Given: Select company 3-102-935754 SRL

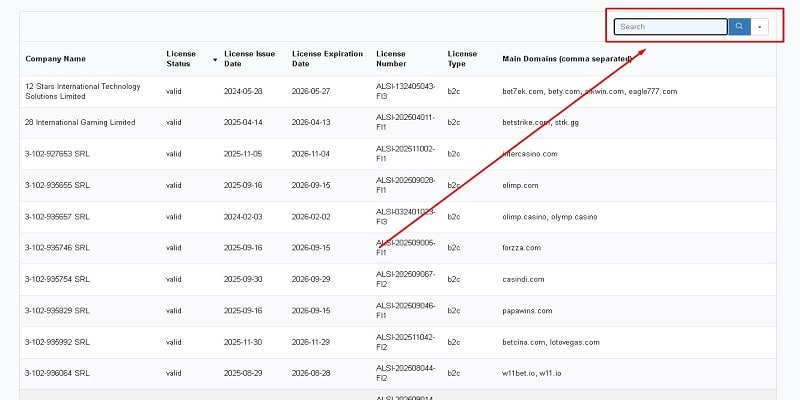Looking at the screenshot, I should click(x=57, y=279).
